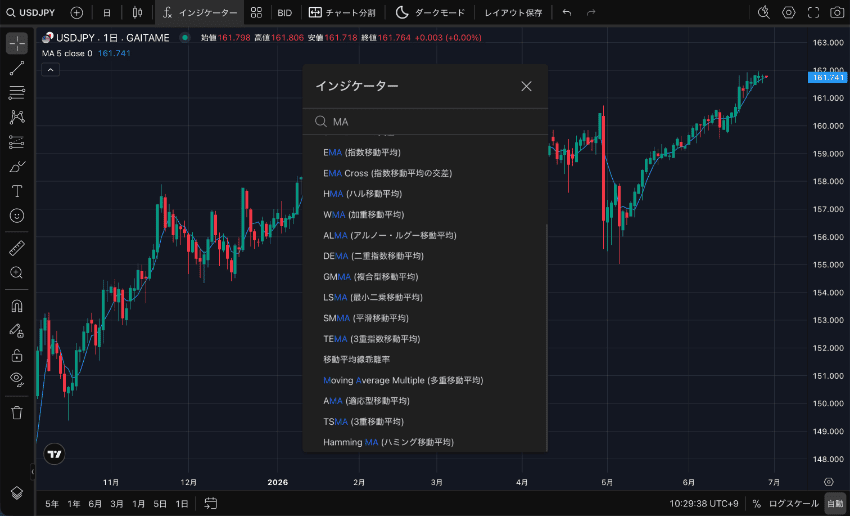Open the horizontal lines Fibonacci tool

17,93
